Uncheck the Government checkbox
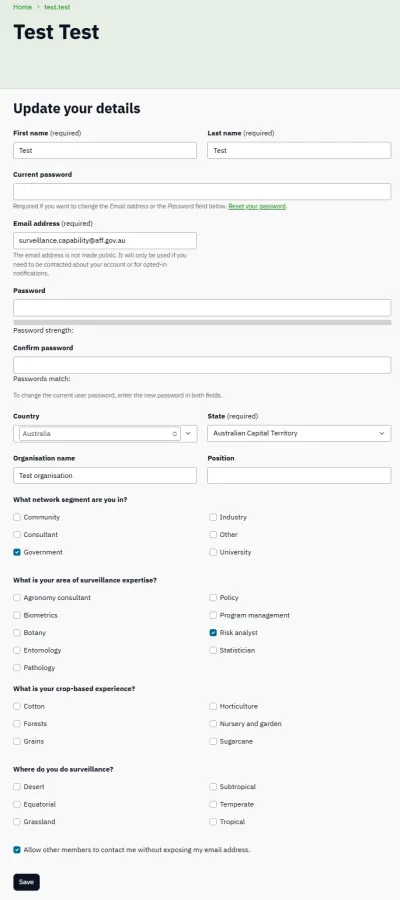 [x=17, y=552]
